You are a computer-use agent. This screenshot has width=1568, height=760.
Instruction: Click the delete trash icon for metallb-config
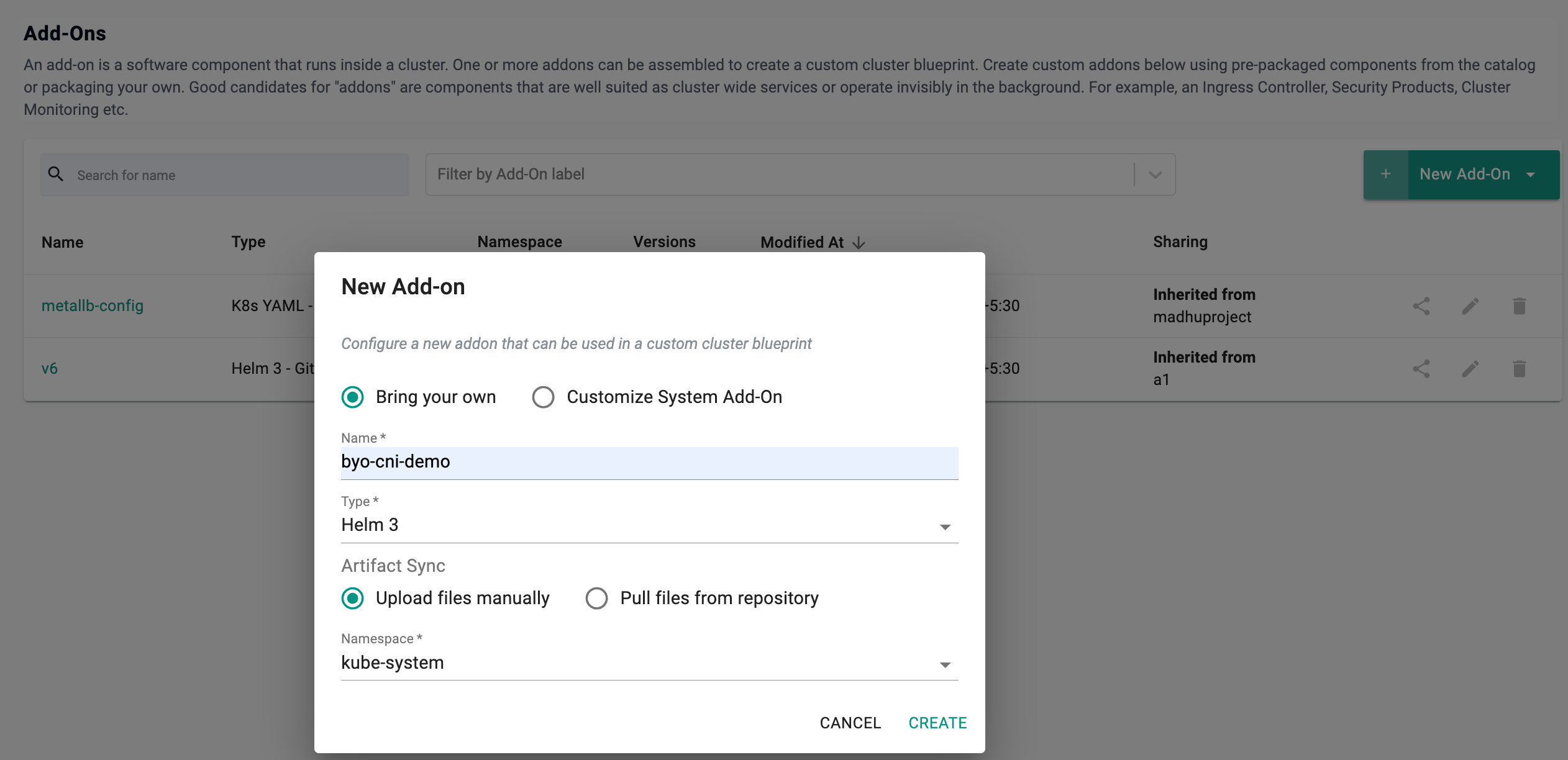(x=1519, y=306)
